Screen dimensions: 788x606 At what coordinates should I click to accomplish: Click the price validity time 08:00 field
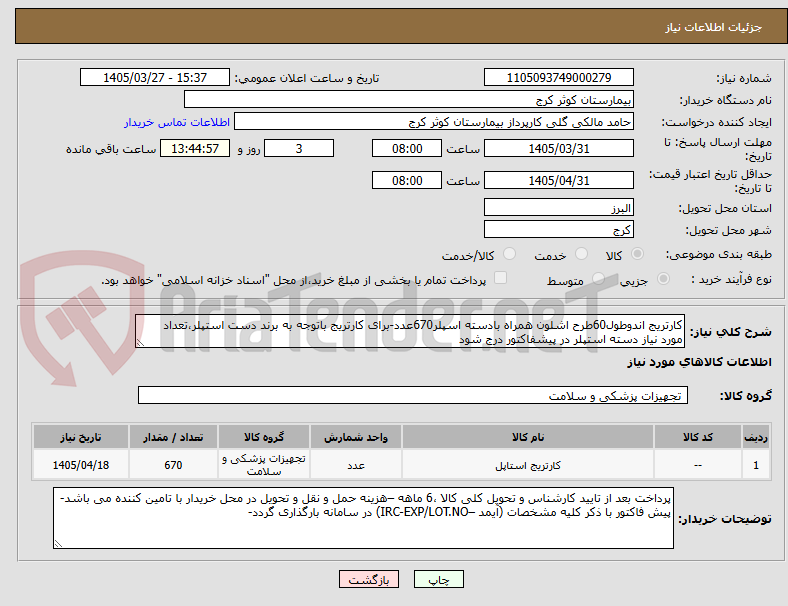click(407, 180)
